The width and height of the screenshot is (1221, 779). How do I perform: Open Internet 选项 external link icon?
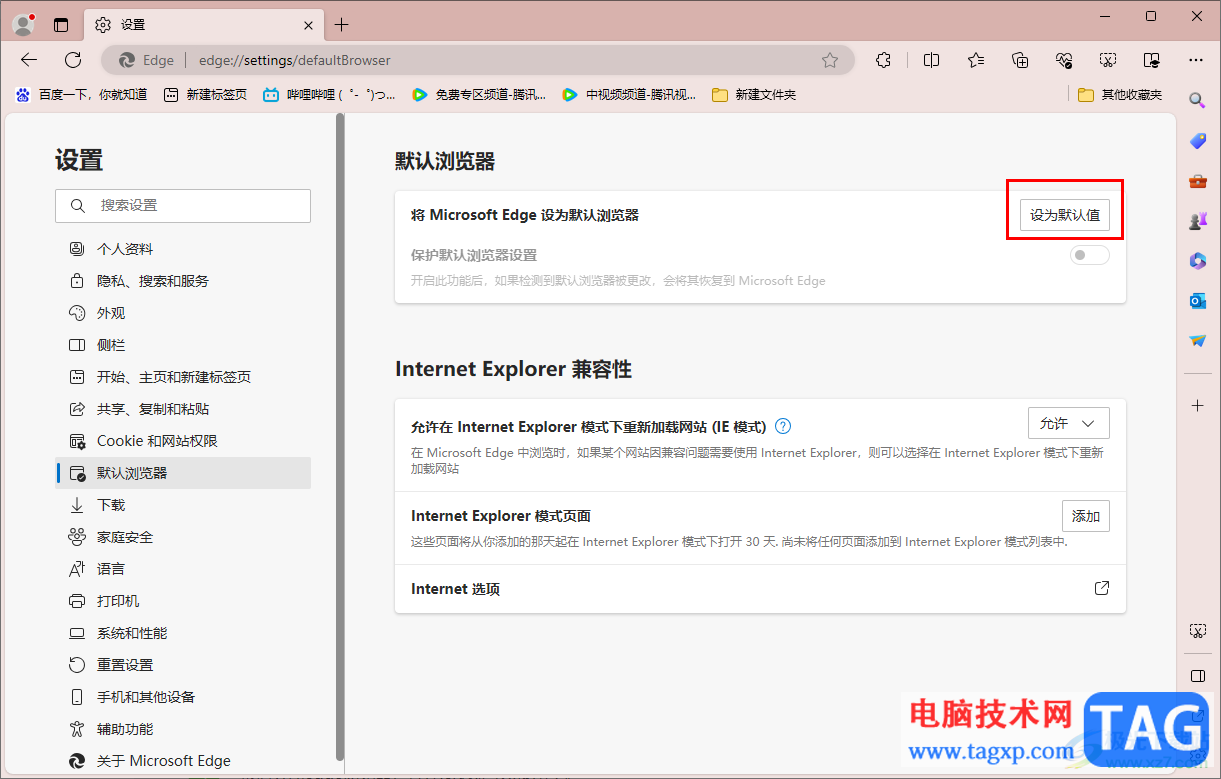point(1101,588)
